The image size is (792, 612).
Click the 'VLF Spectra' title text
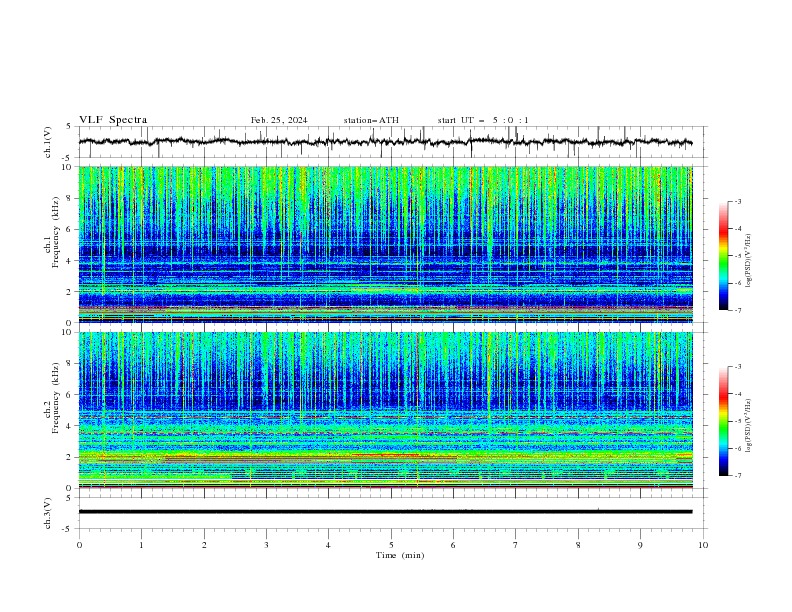point(113,120)
